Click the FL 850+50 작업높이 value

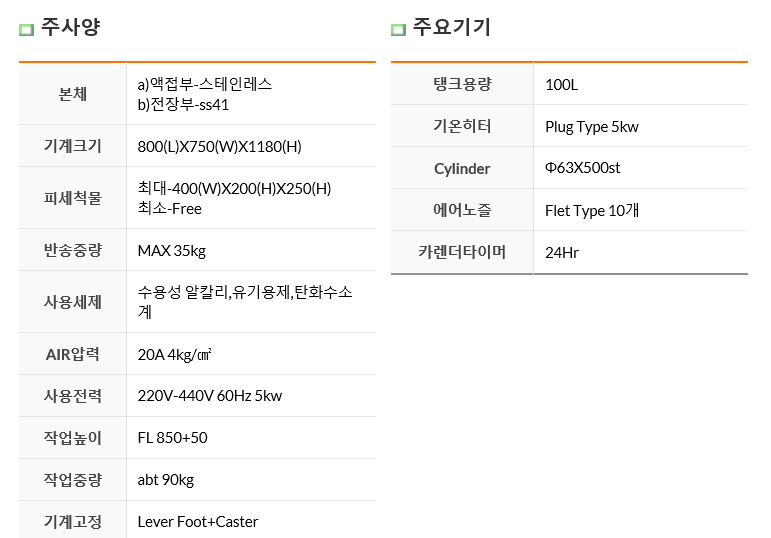[172, 438]
